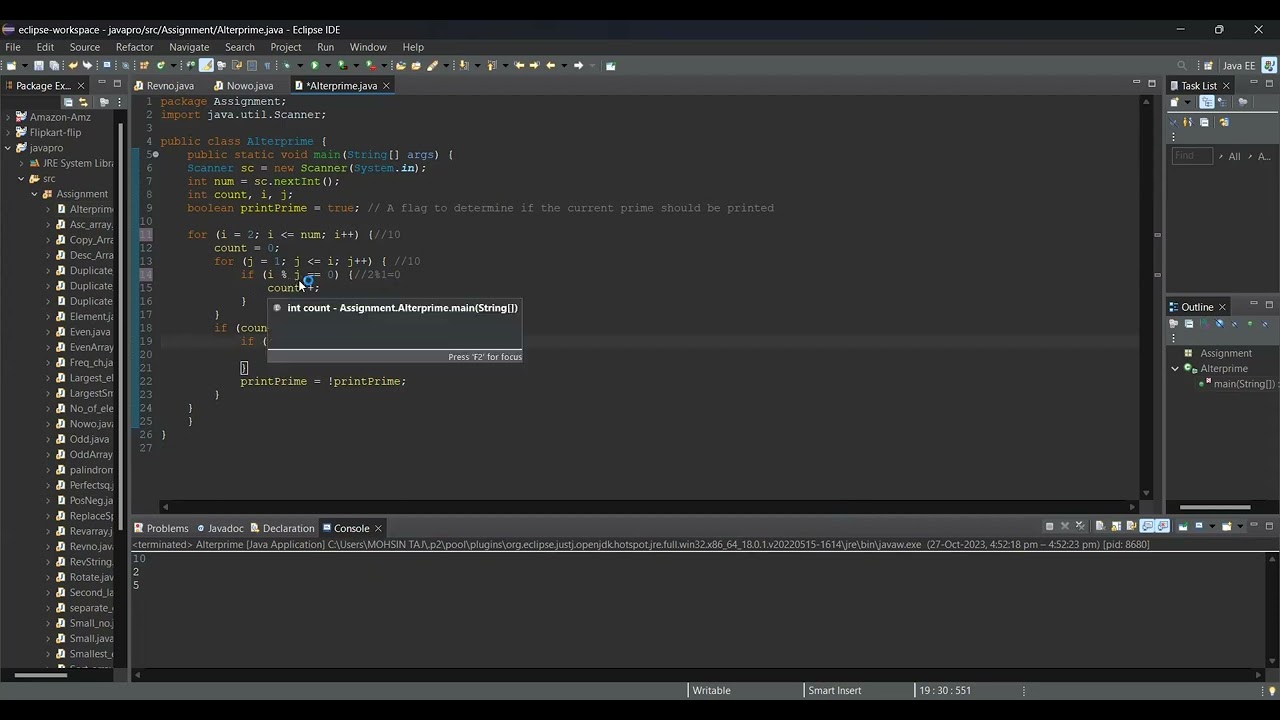Open the Run menu
Image resolution: width=1280 pixels, height=720 pixels.
(326, 47)
